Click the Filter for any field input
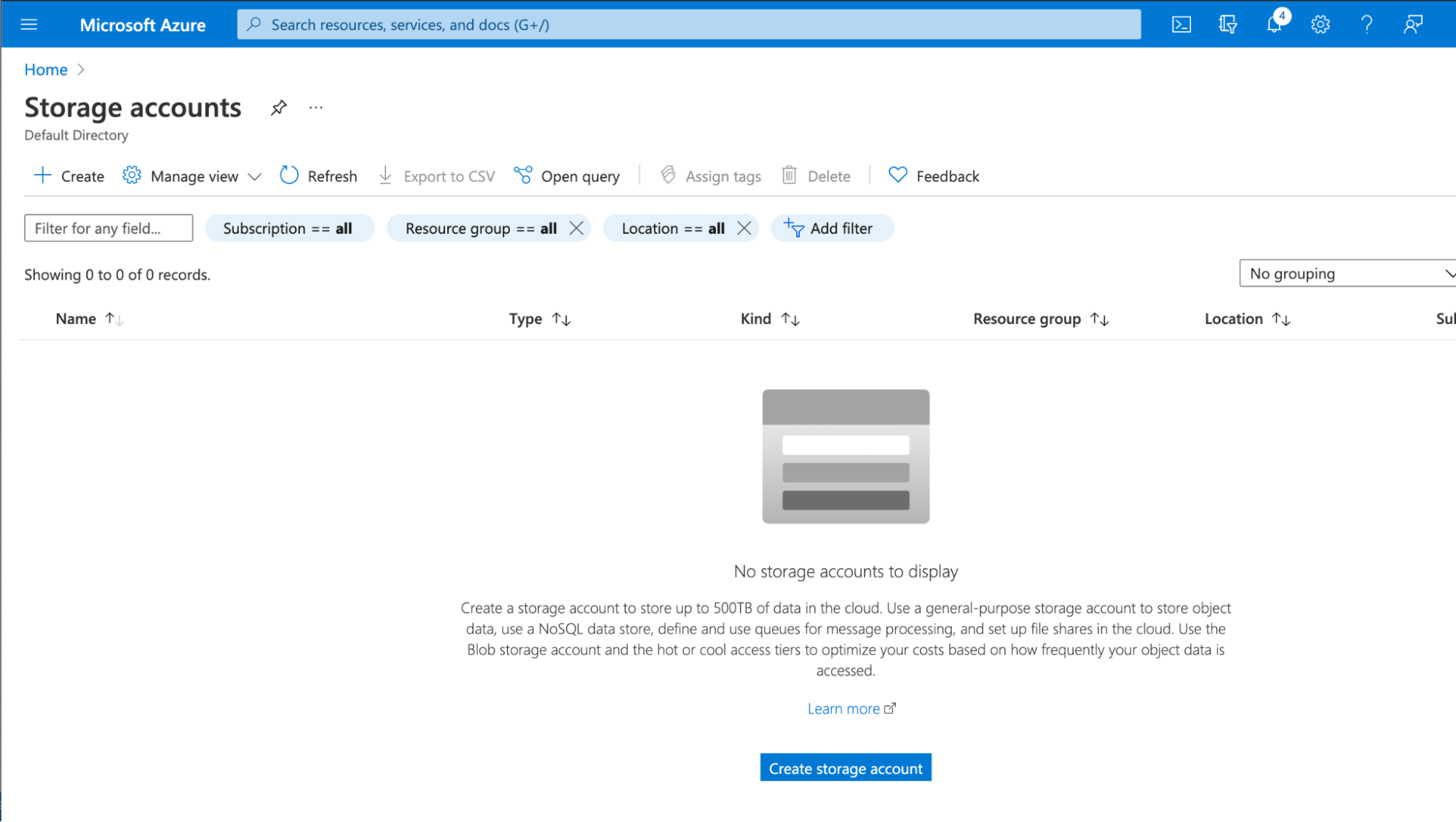This screenshot has height=822, width=1456. coord(106,228)
